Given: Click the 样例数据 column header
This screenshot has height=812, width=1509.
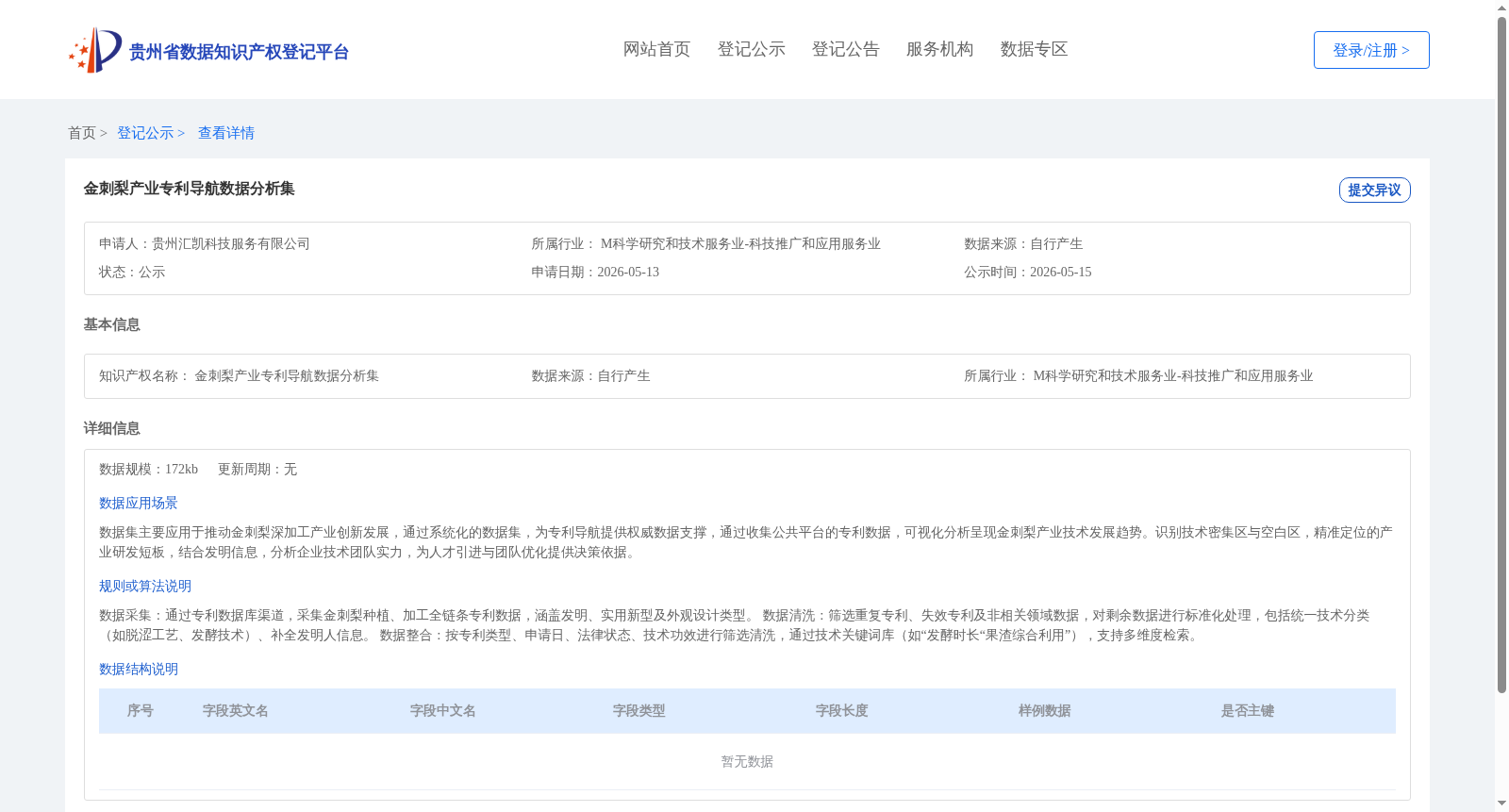Looking at the screenshot, I should 1045,711.
